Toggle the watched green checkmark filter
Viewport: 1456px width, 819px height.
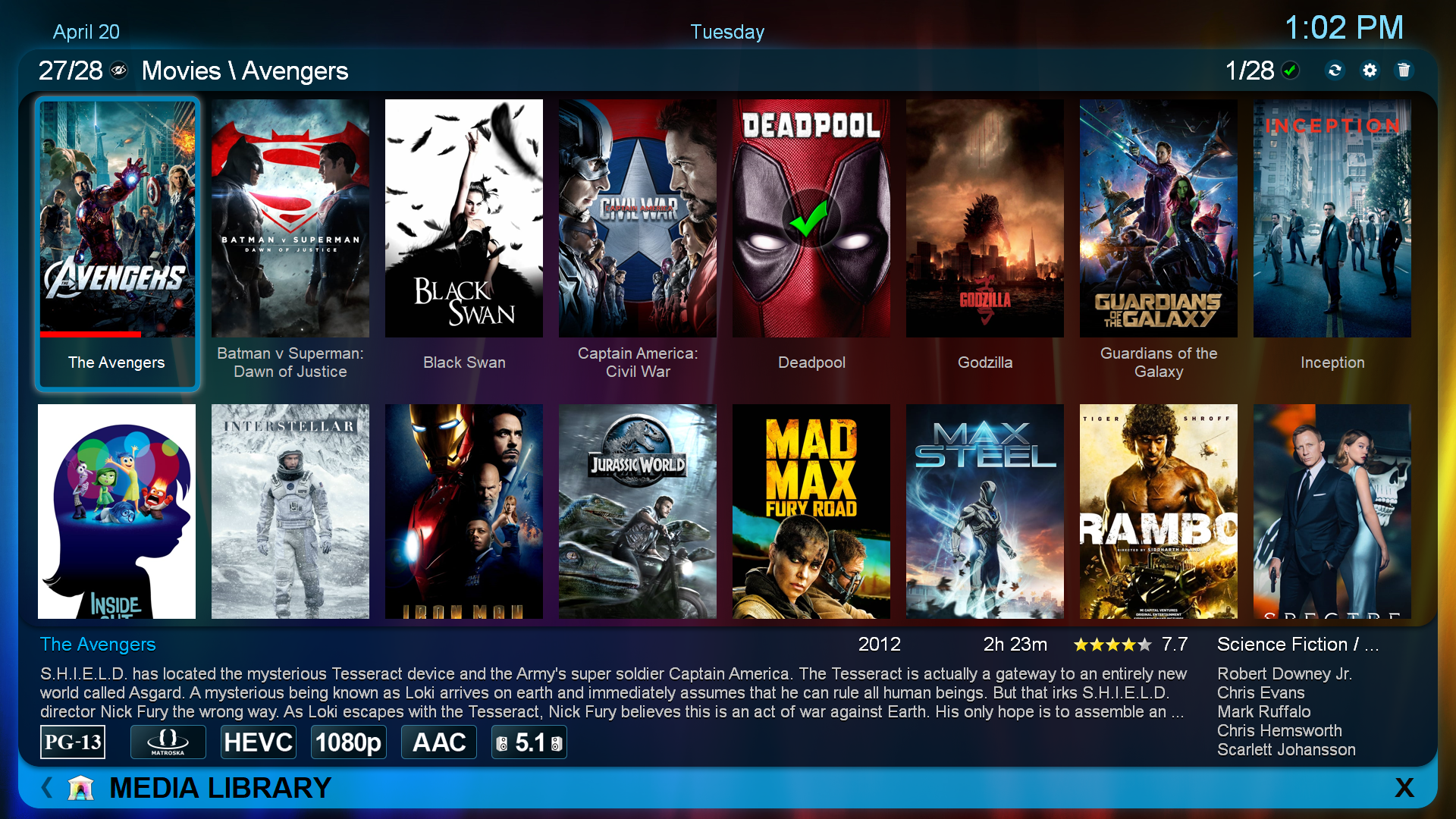(1290, 71)
